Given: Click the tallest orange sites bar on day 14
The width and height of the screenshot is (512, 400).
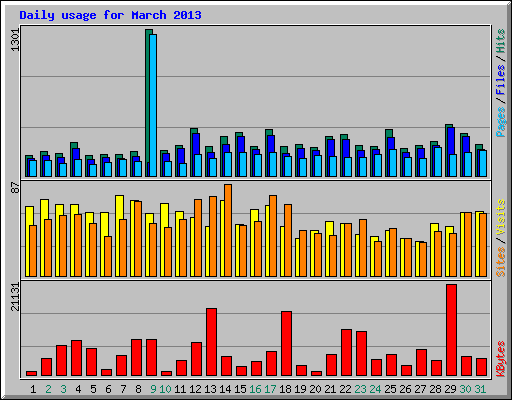Looking at the screenshot, I should point(228,230).
